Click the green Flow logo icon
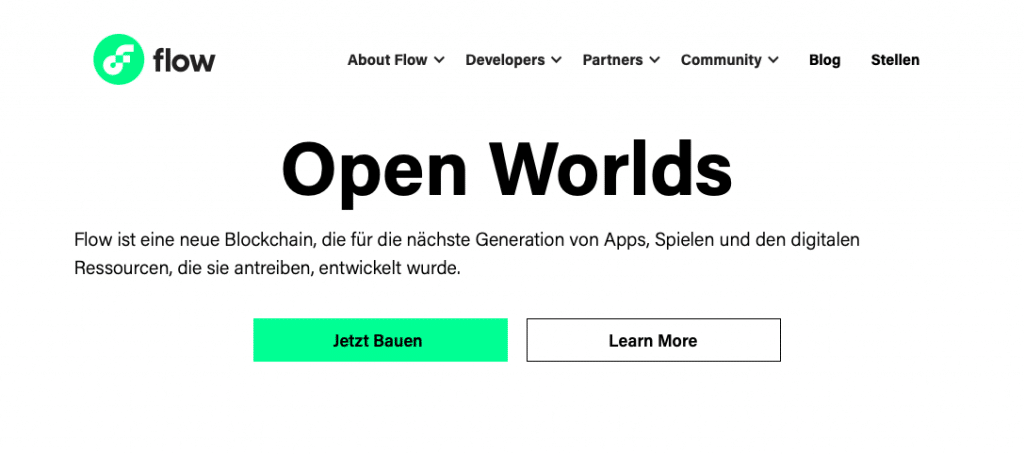1024x454 pixels. [x=118, y=59]
